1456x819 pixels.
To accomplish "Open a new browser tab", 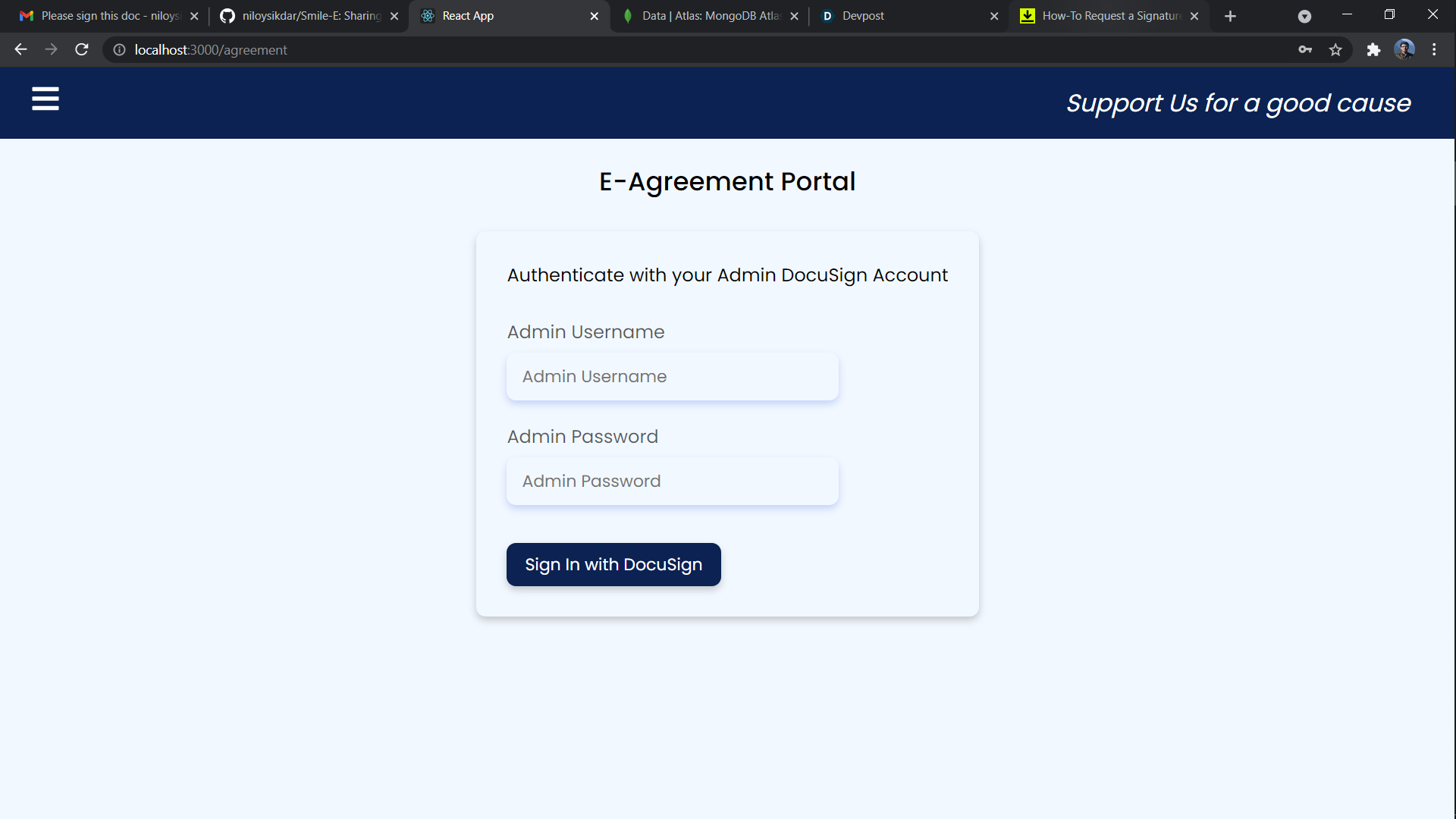I will click(x=1230, y=16).
